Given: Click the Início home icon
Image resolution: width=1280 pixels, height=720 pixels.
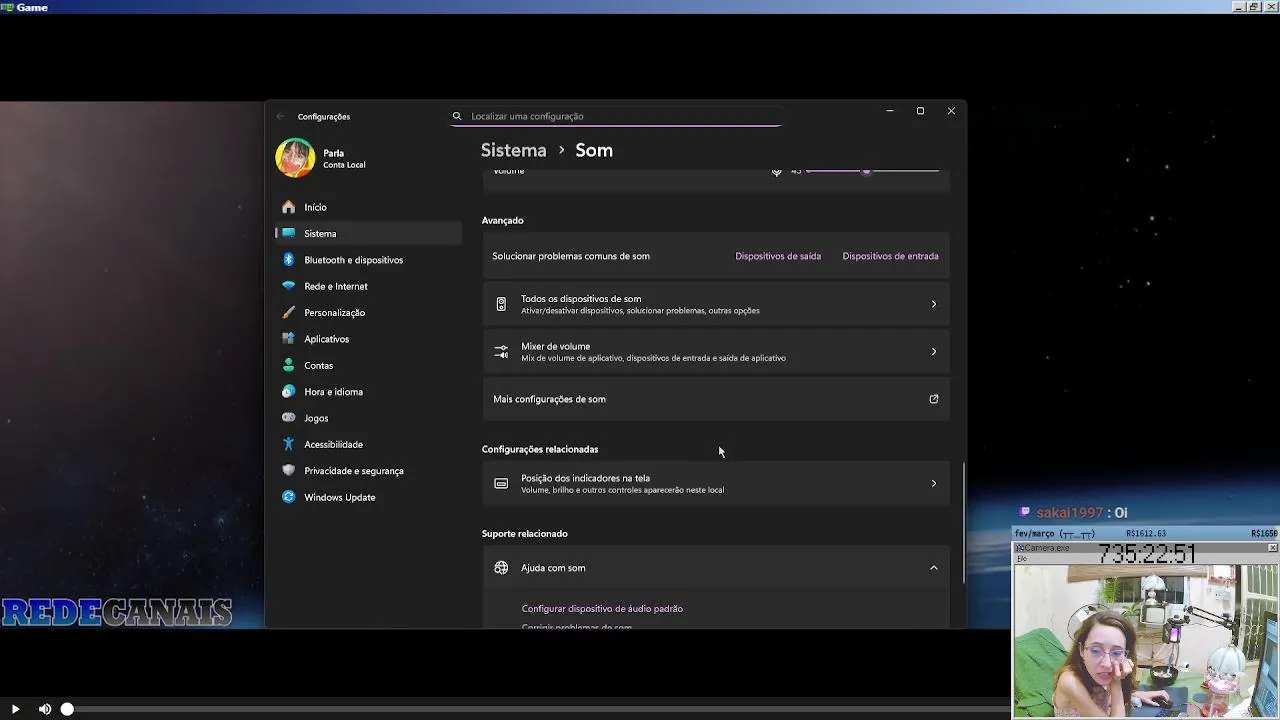Looking at the screenshot, I should click(289, 207).
